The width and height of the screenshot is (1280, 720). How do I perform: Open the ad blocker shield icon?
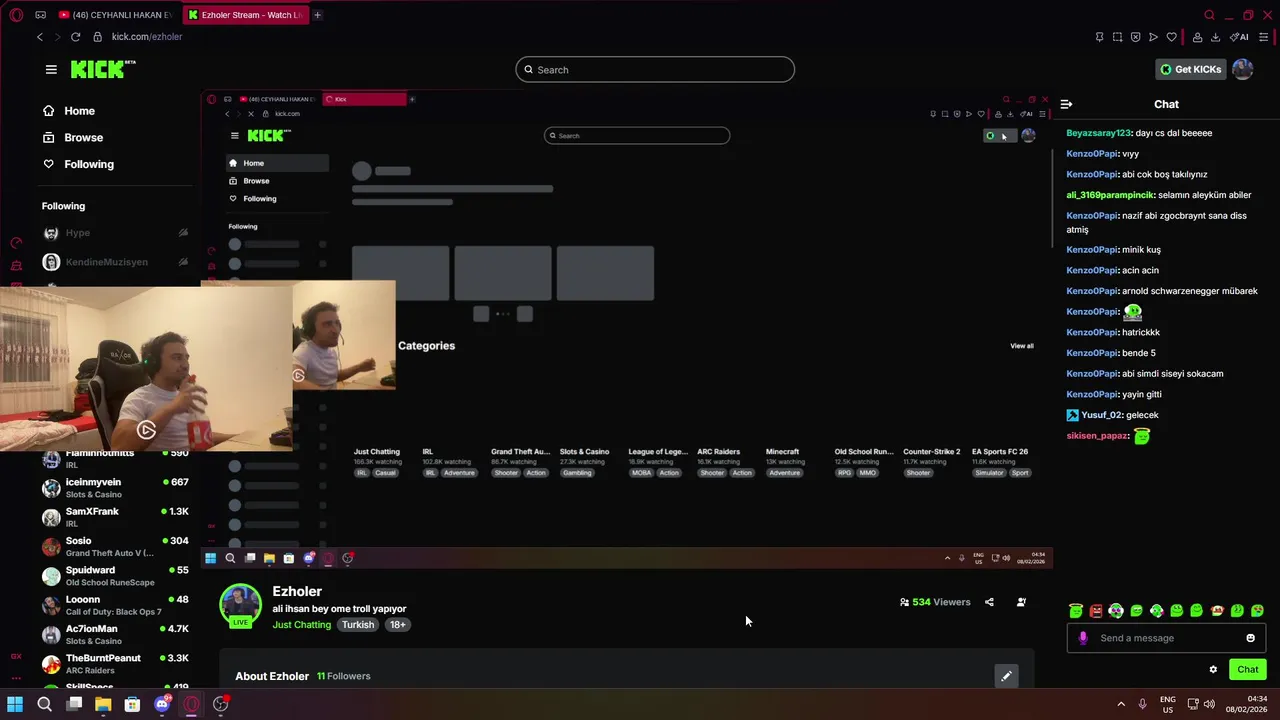point(1135,37)
